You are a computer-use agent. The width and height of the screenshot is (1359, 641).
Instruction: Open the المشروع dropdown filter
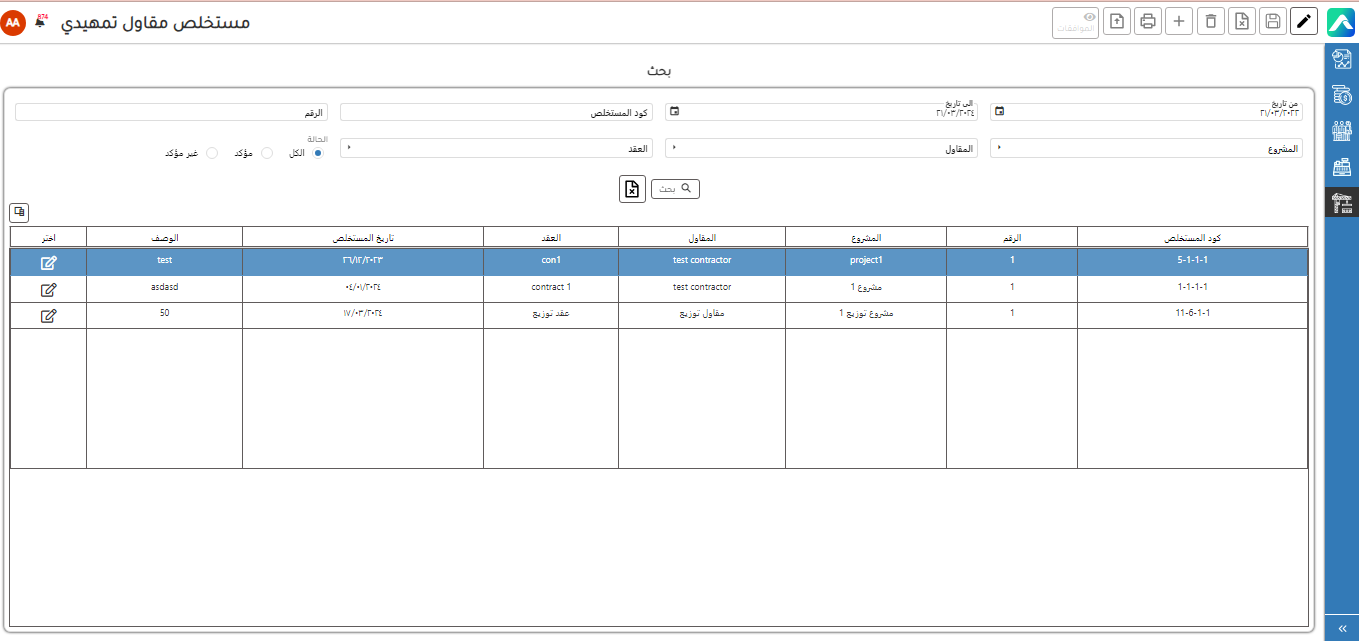[1146, 148]
